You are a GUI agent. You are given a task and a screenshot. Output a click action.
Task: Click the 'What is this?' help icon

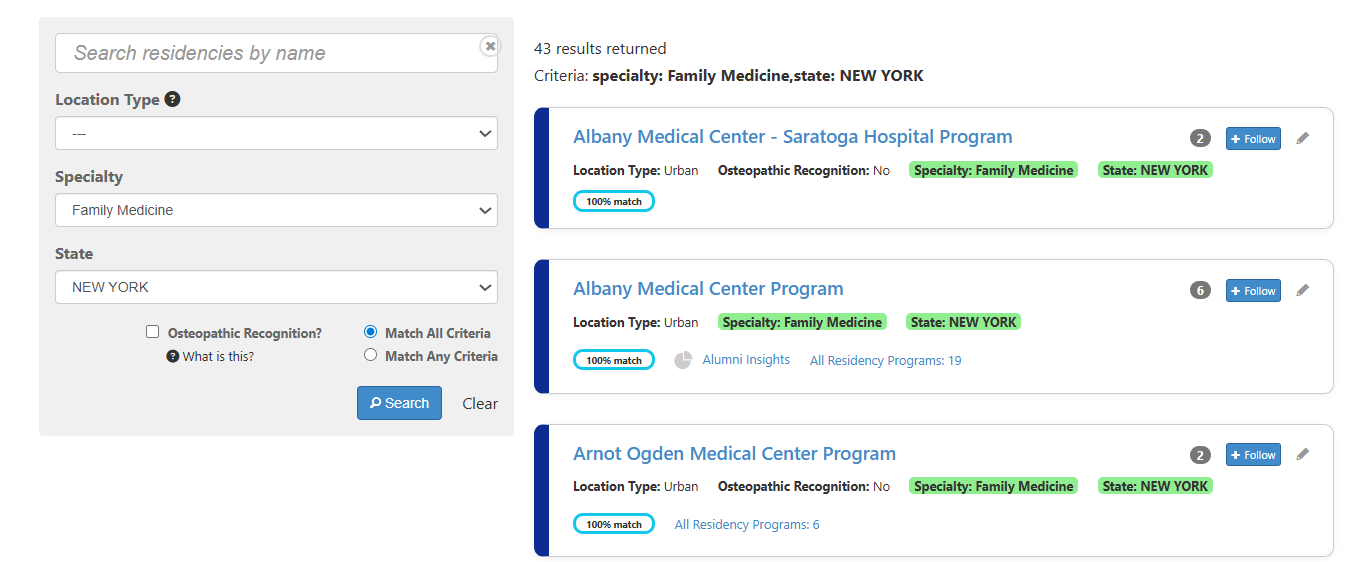click(x=173, y=356)
